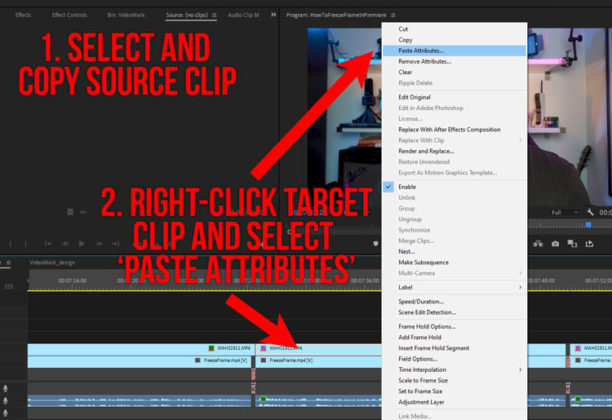Viewport: 612px width, 420px height.
Task: Click the Add Marker icon
Action: click(375, 244)
